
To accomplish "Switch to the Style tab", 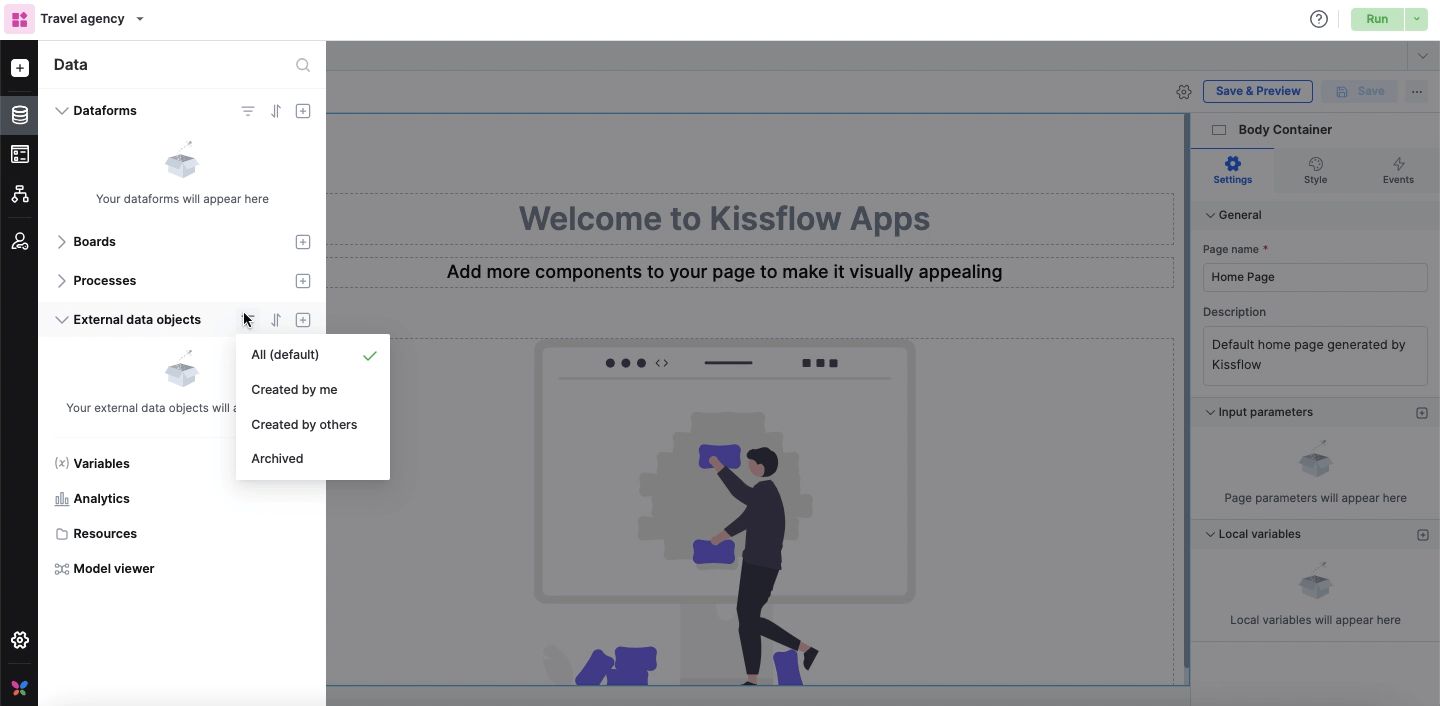I will coord(1315,170).
